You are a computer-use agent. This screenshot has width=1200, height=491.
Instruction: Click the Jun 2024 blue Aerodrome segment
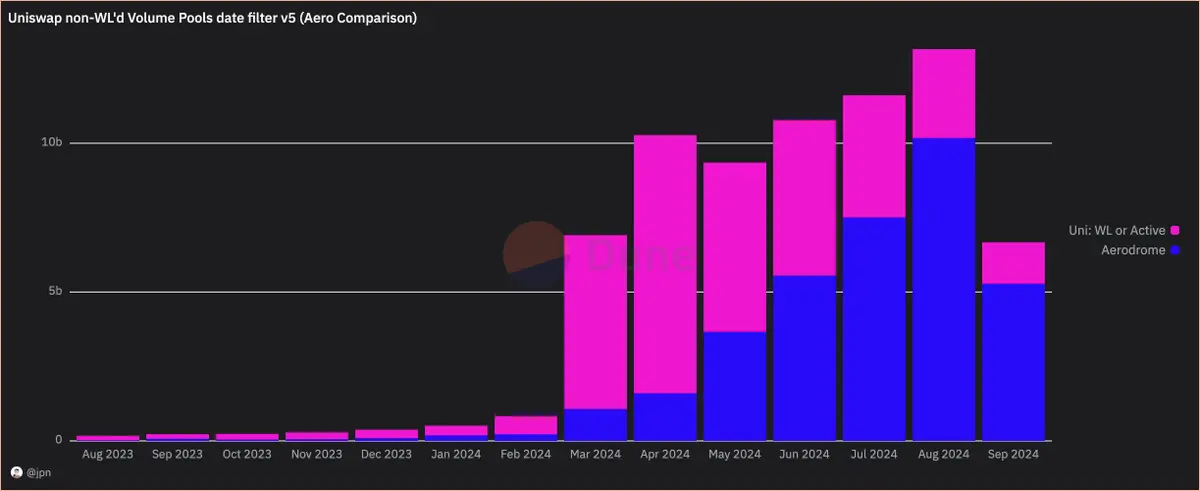coord(805,358)
